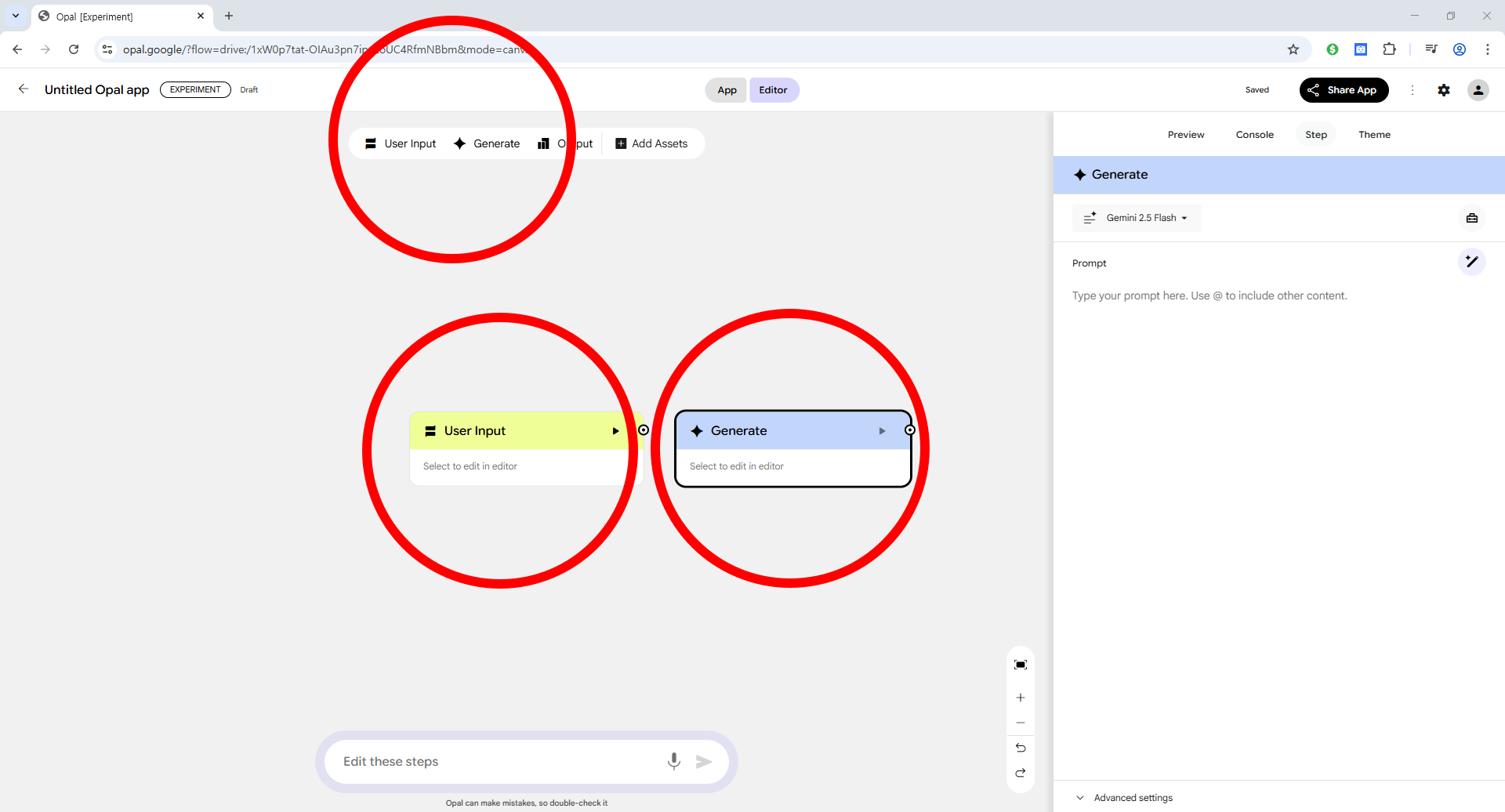This screenshot has width=1505, height=812.
Task: Click Add Assets in toolbar
Action: point(651,143)
